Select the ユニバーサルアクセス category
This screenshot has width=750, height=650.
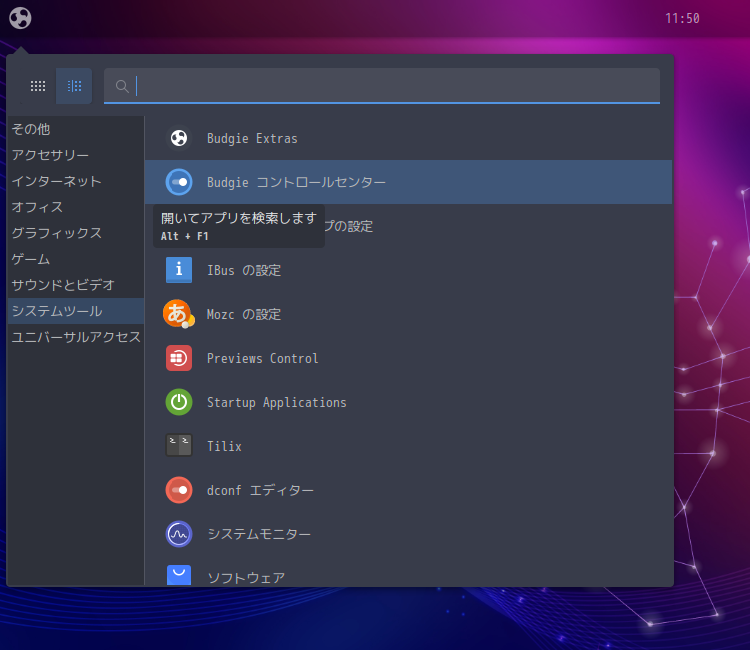[76, 337]
